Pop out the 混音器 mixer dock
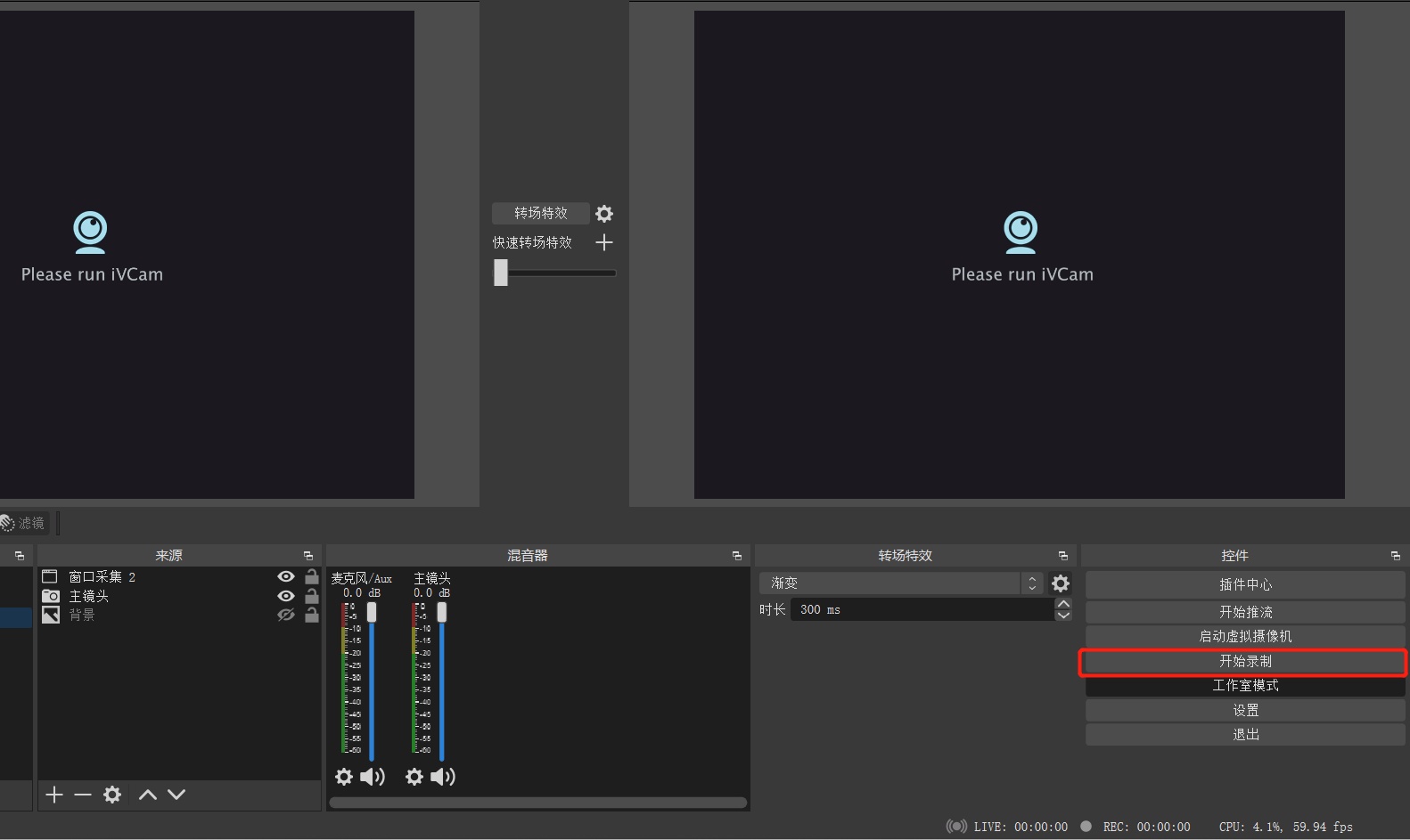 [x=737, y=556]
